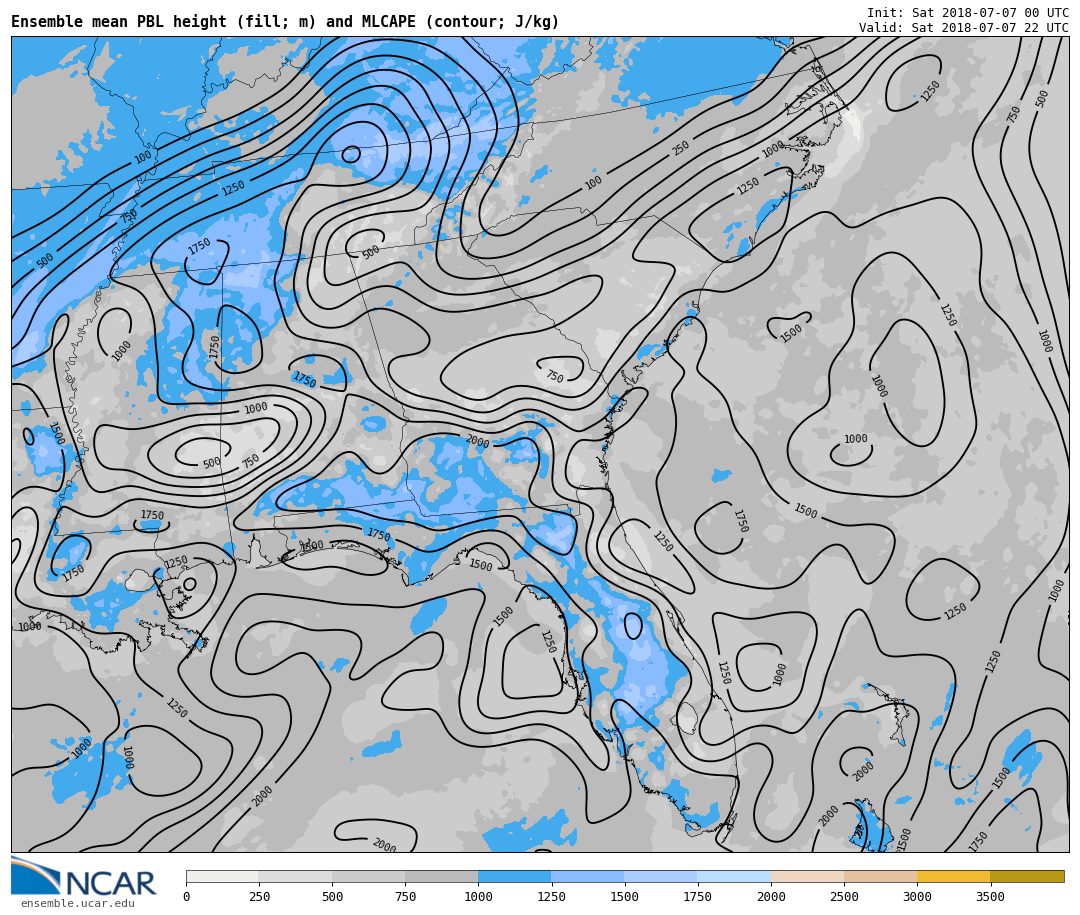The width and height of the screenshot is (1080, 915).
Task: Click the colorbar tick label 2000
Action: tap(771, 896)
